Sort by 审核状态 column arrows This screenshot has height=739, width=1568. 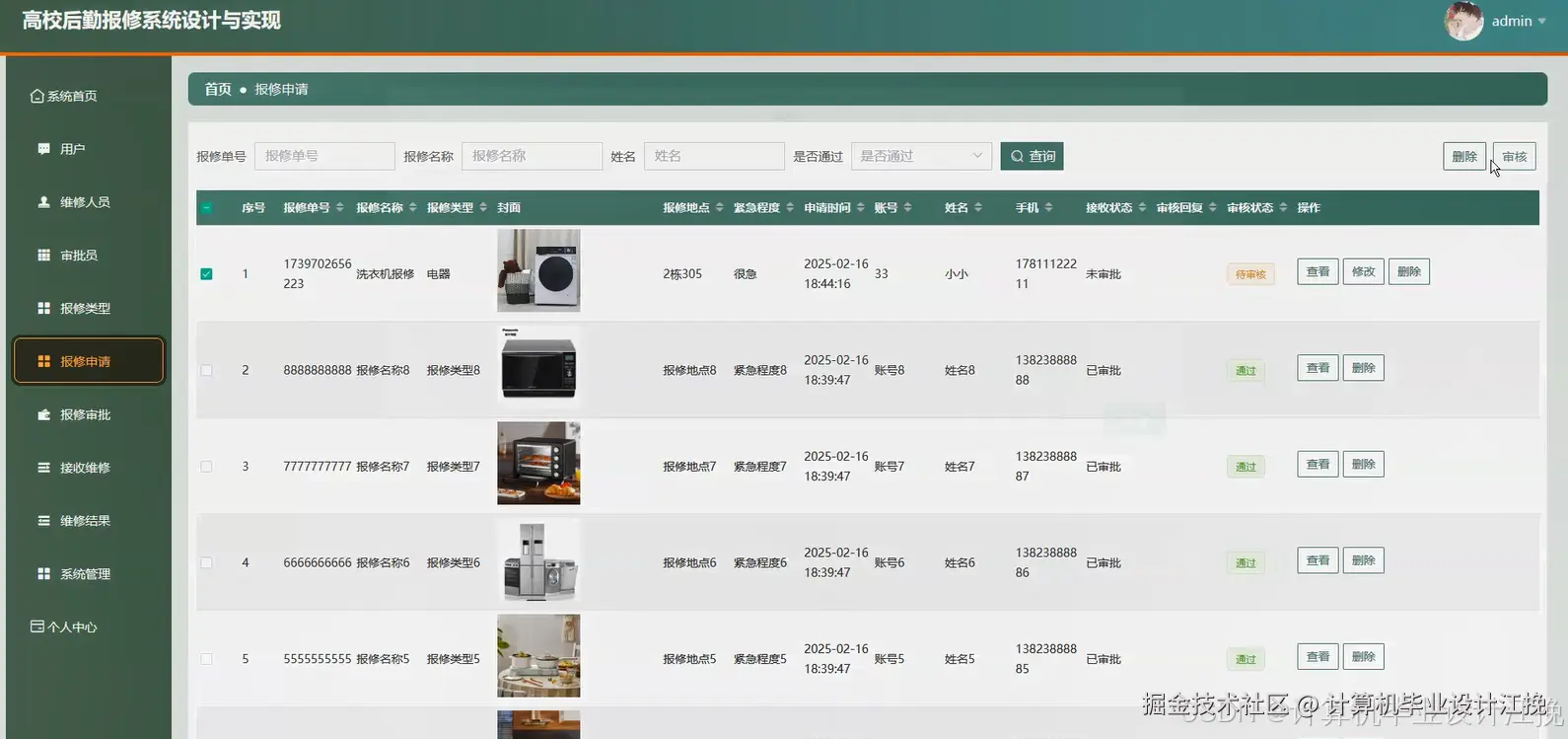coord(1283,207)
